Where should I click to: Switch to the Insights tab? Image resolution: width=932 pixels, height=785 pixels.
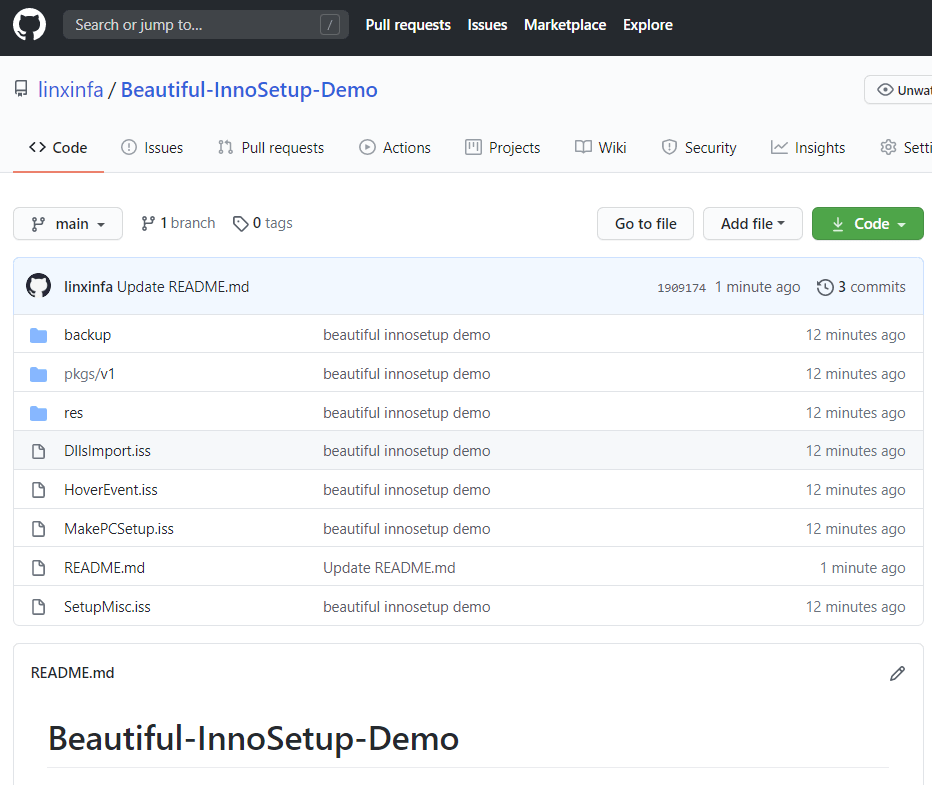coord(807,147)
